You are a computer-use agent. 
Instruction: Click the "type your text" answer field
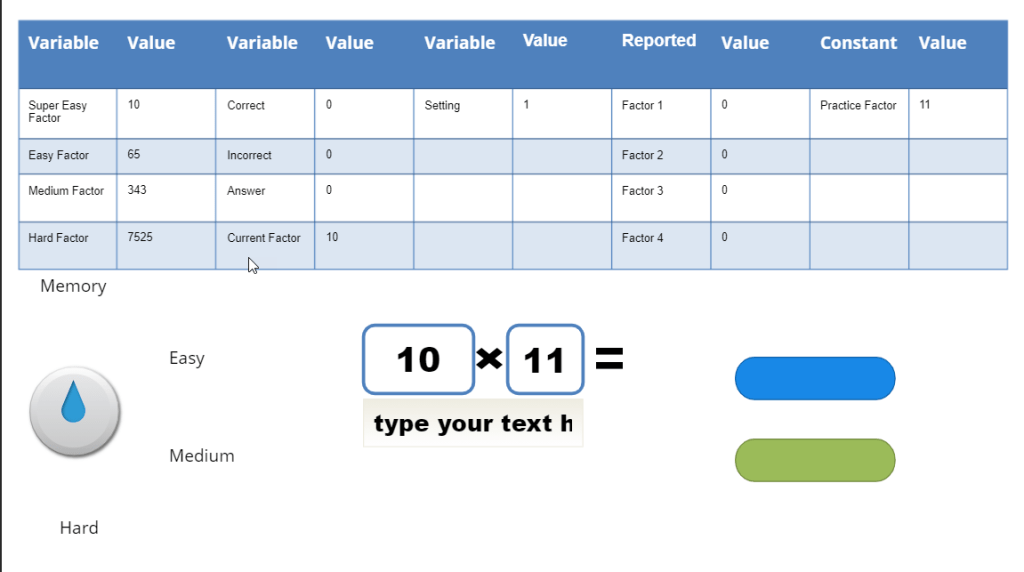point(472,424)
